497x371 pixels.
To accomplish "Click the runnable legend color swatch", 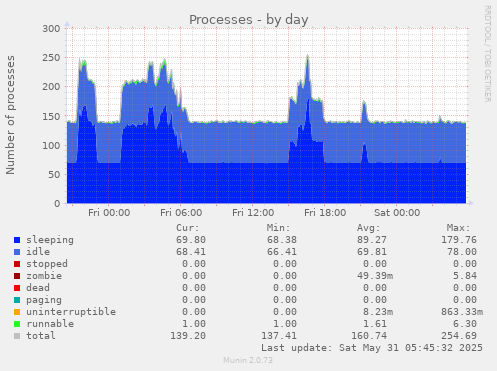I will (17, 324).
